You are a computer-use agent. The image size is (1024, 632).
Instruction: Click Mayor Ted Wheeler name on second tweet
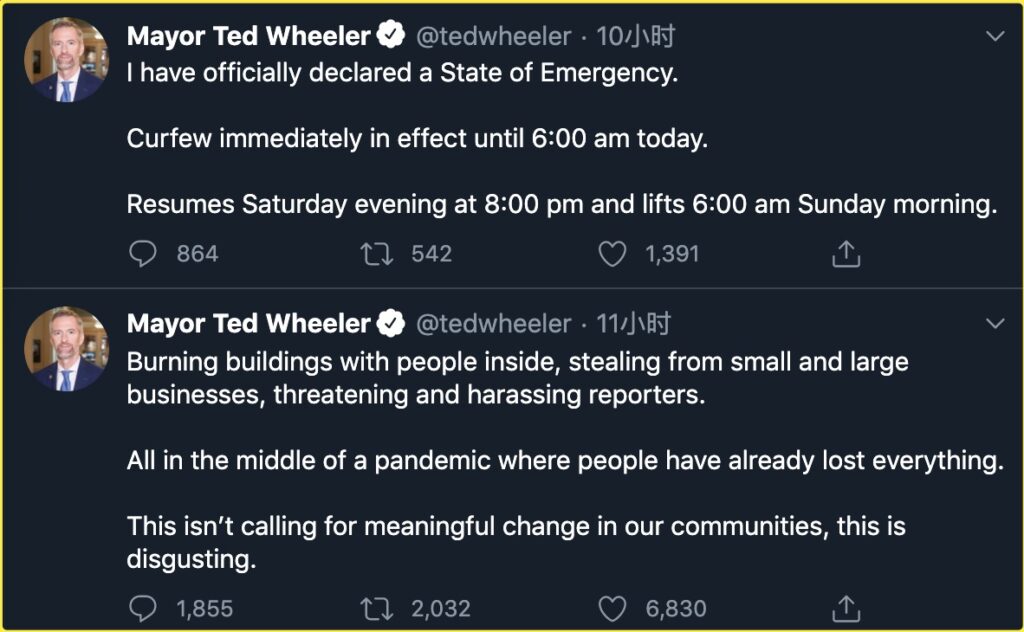tap(248, 324)
